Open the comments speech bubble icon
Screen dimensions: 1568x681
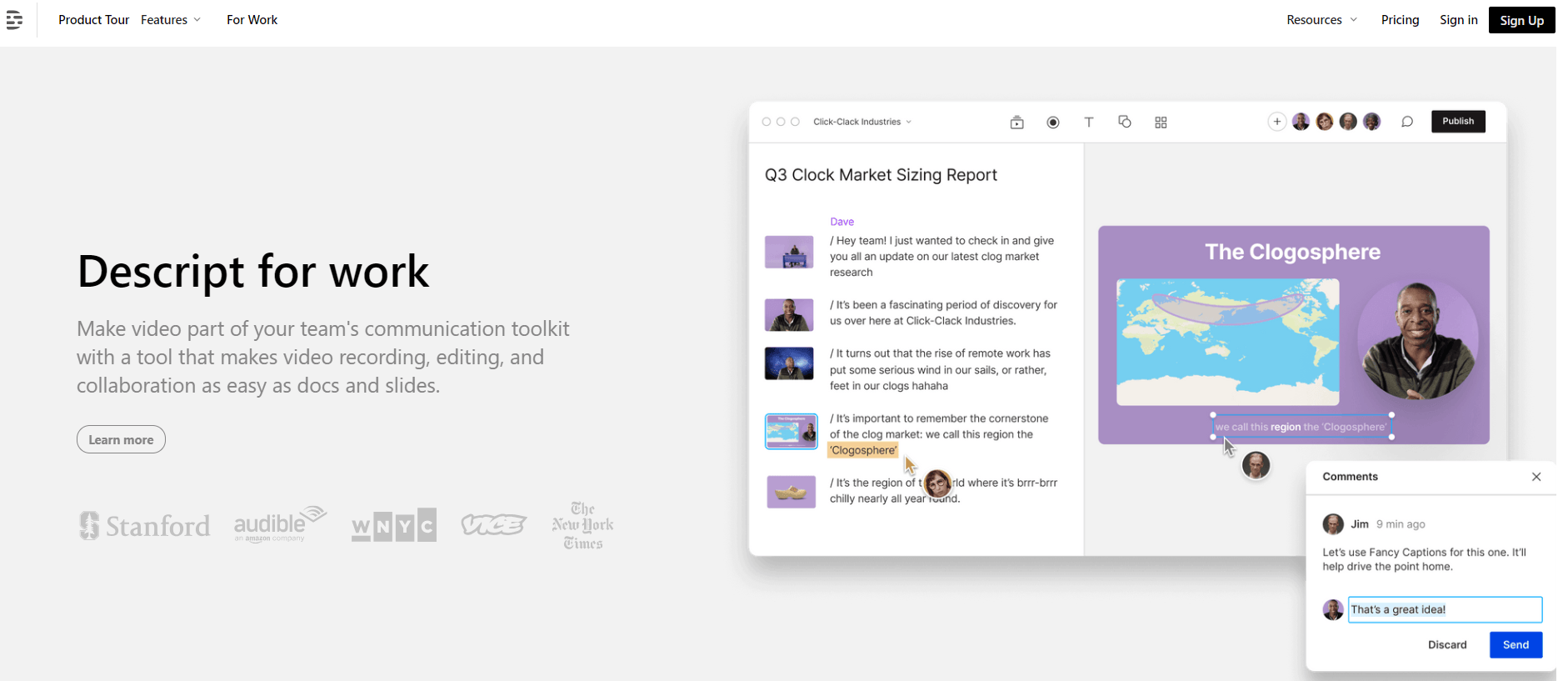pos(1407,122)
